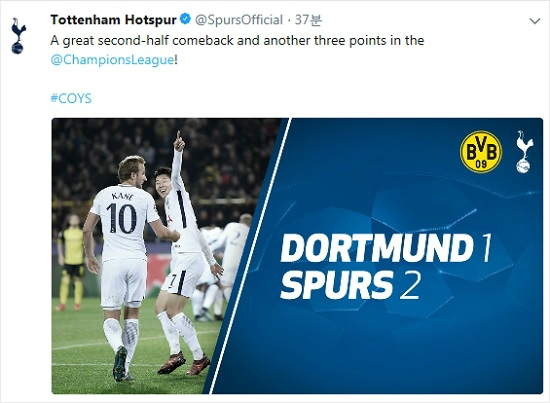This screenshot has width=550, height=403.
Task: Open the Tottenham Hotspur display name link
Action: click(x=113, y=20)
